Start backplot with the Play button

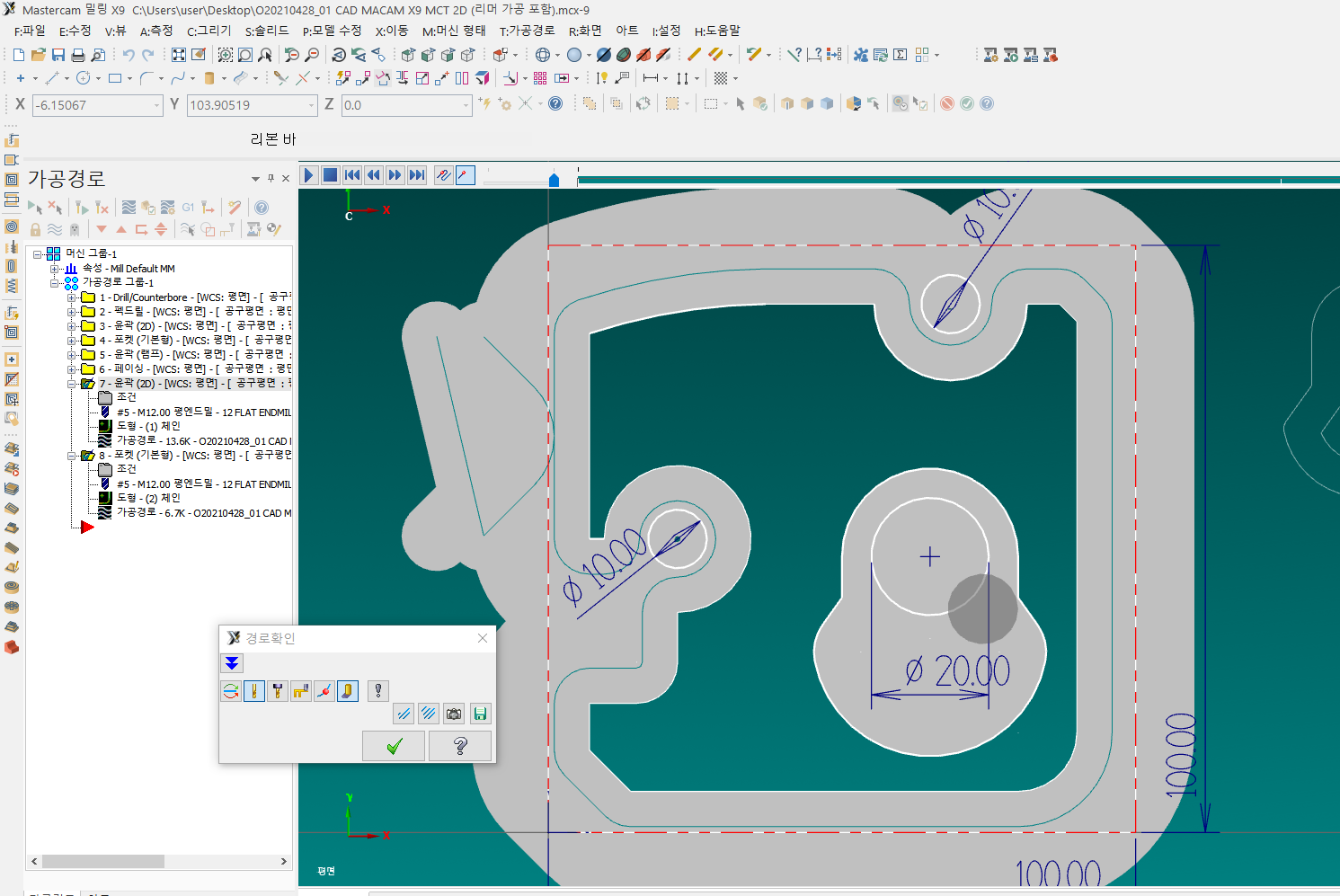pos(308,175)
